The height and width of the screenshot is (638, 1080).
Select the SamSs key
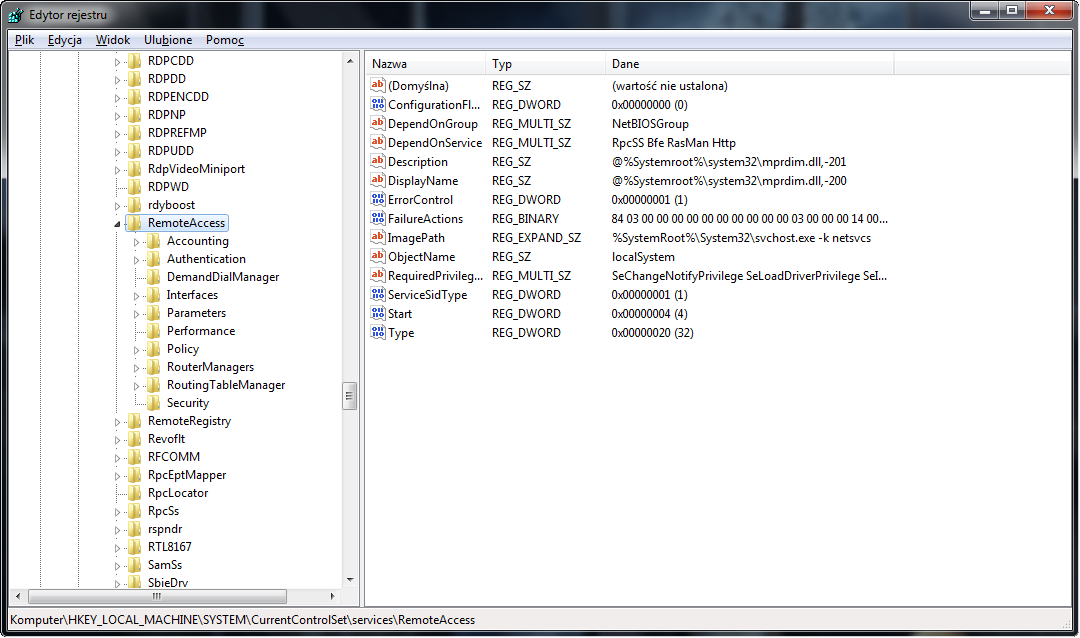165,564
